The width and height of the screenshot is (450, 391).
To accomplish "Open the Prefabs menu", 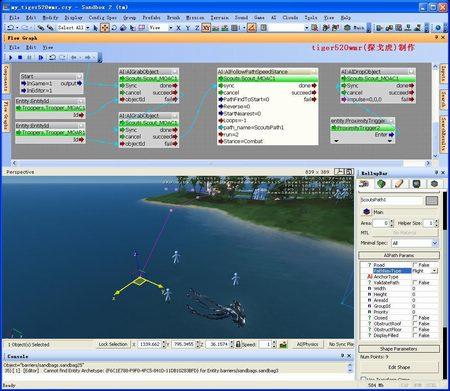I will click(151, 17).
